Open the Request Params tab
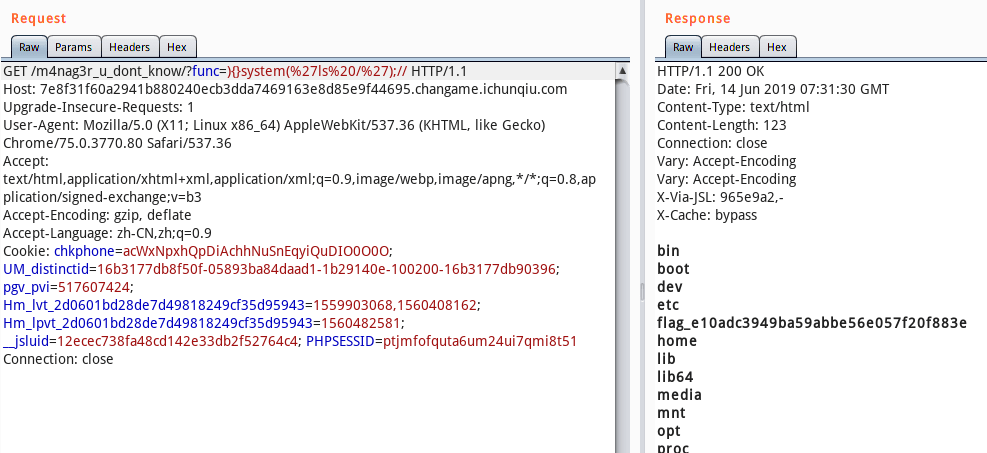 (74, 47)
